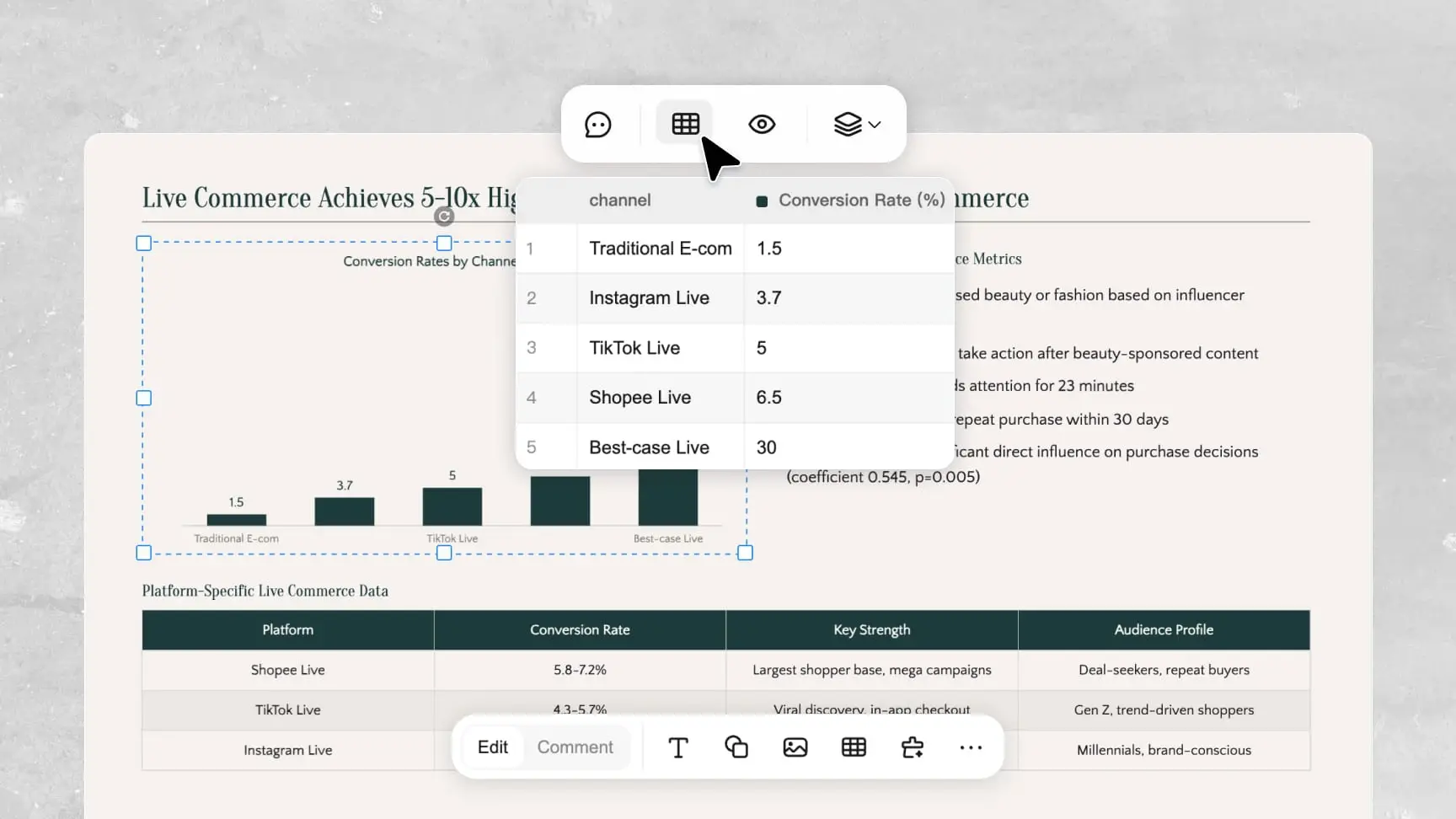Select the 'Shopee Live' data cell
This screenshot has height=819, width=1456.
(661, 398)
